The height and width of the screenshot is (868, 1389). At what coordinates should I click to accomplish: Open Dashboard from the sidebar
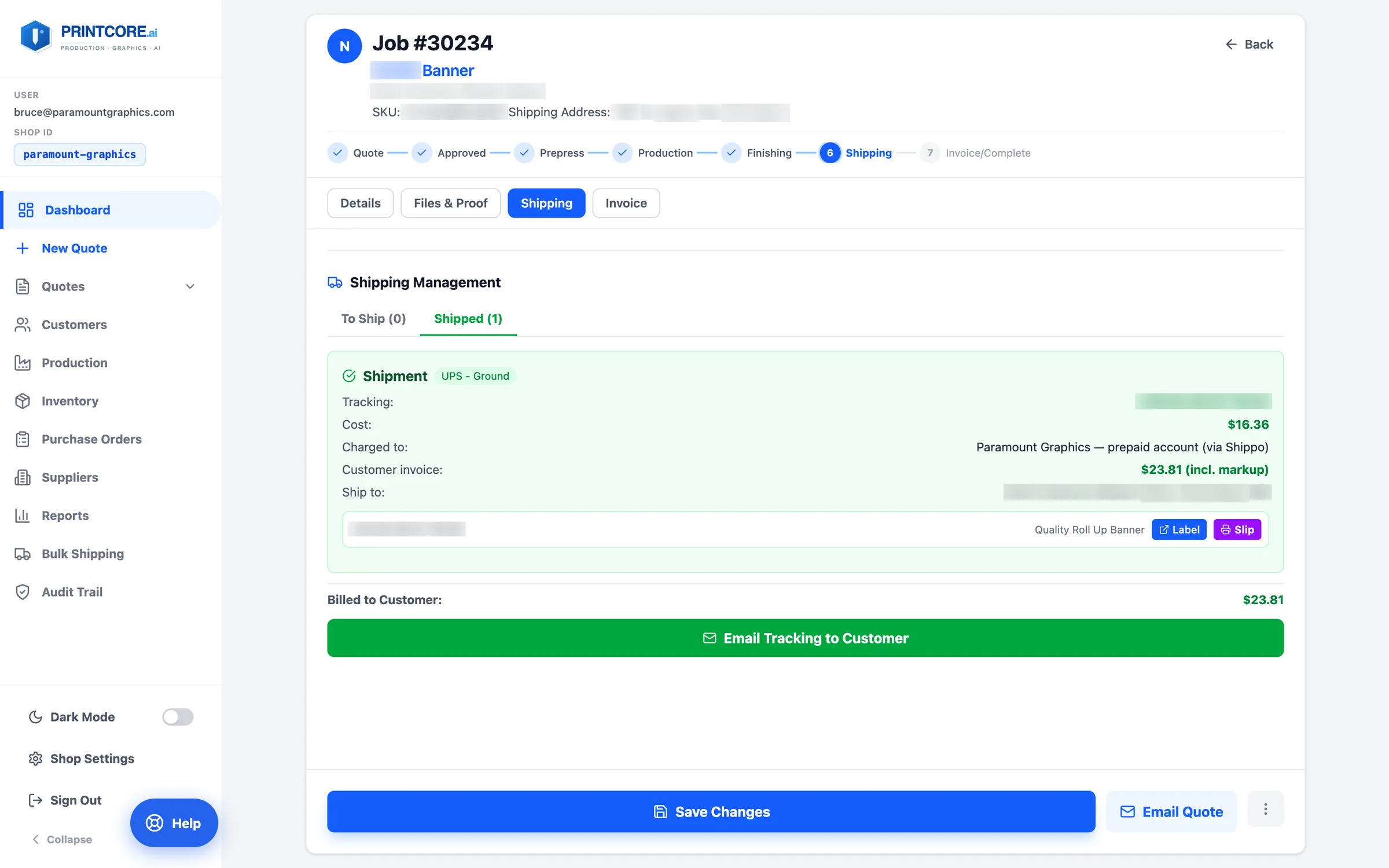pos(111,210)
